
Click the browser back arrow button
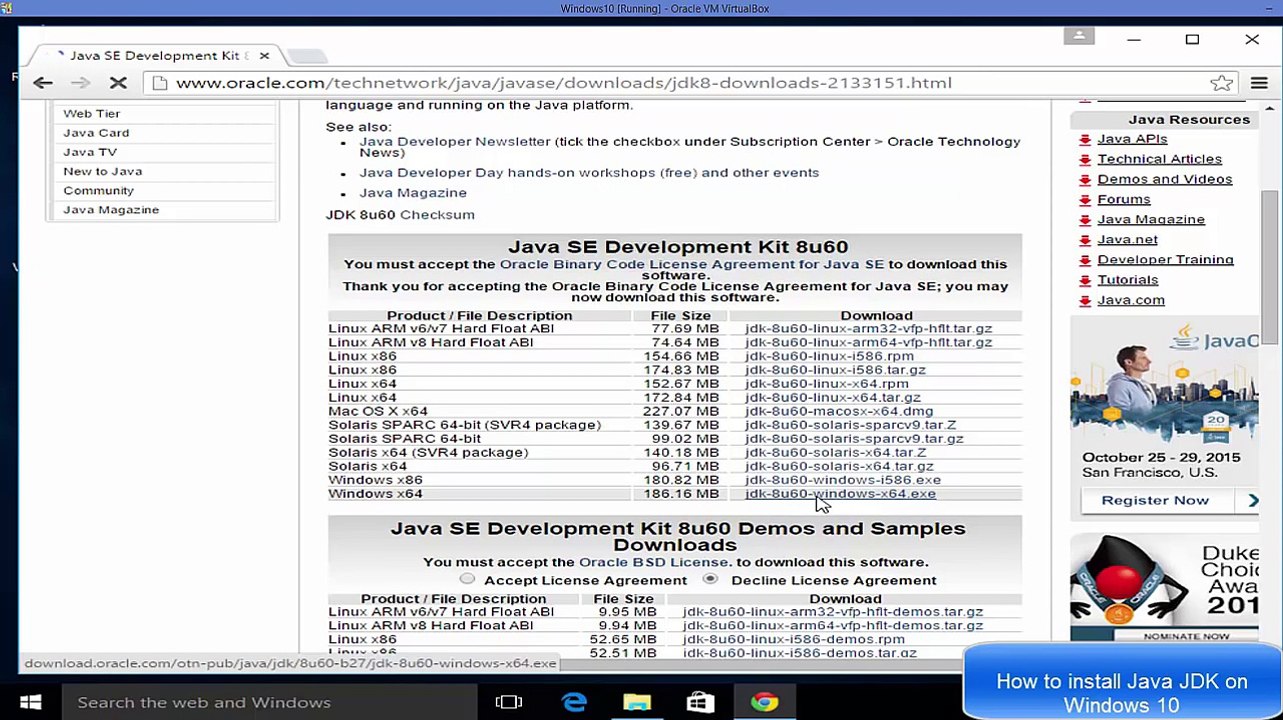click(x=43, y=83)
